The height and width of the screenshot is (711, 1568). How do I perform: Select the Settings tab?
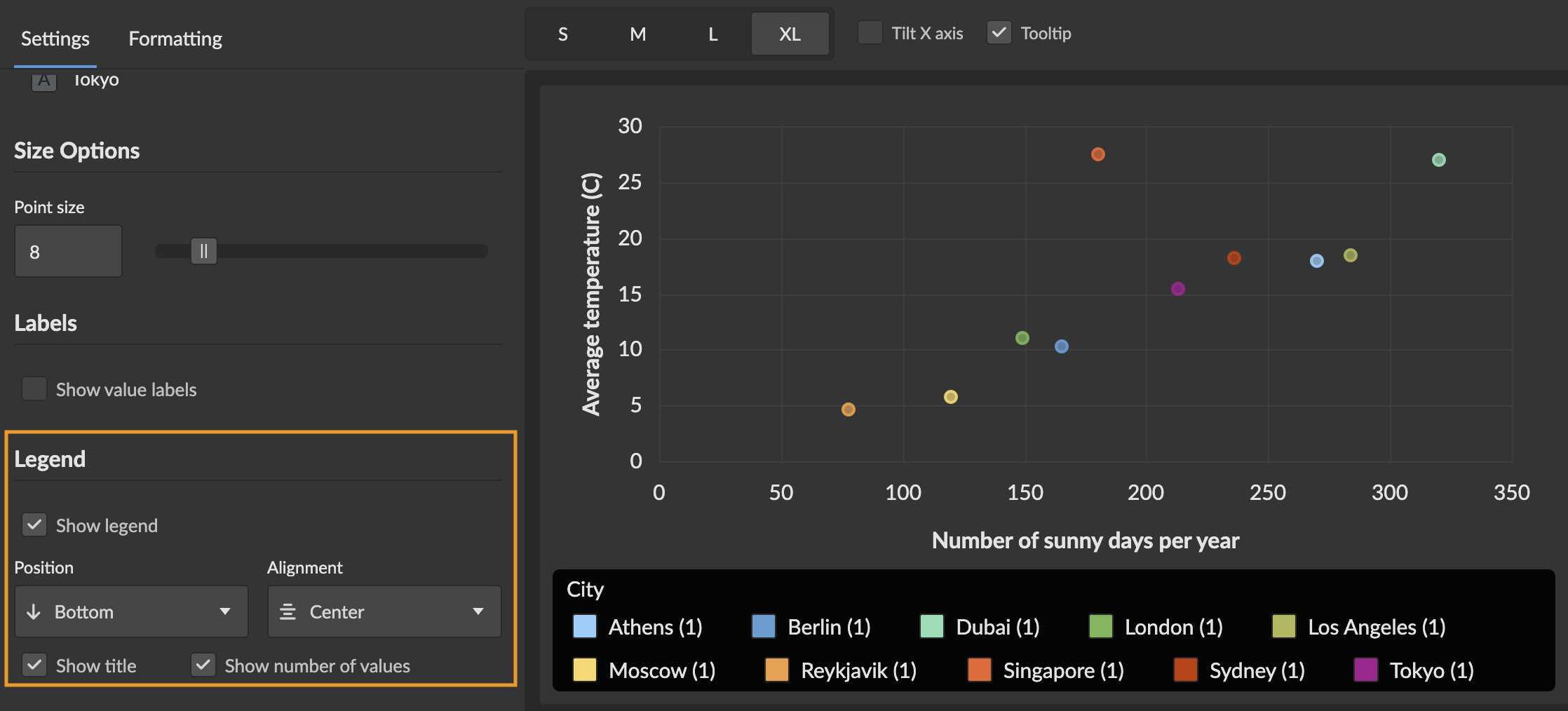pos(55,39)
